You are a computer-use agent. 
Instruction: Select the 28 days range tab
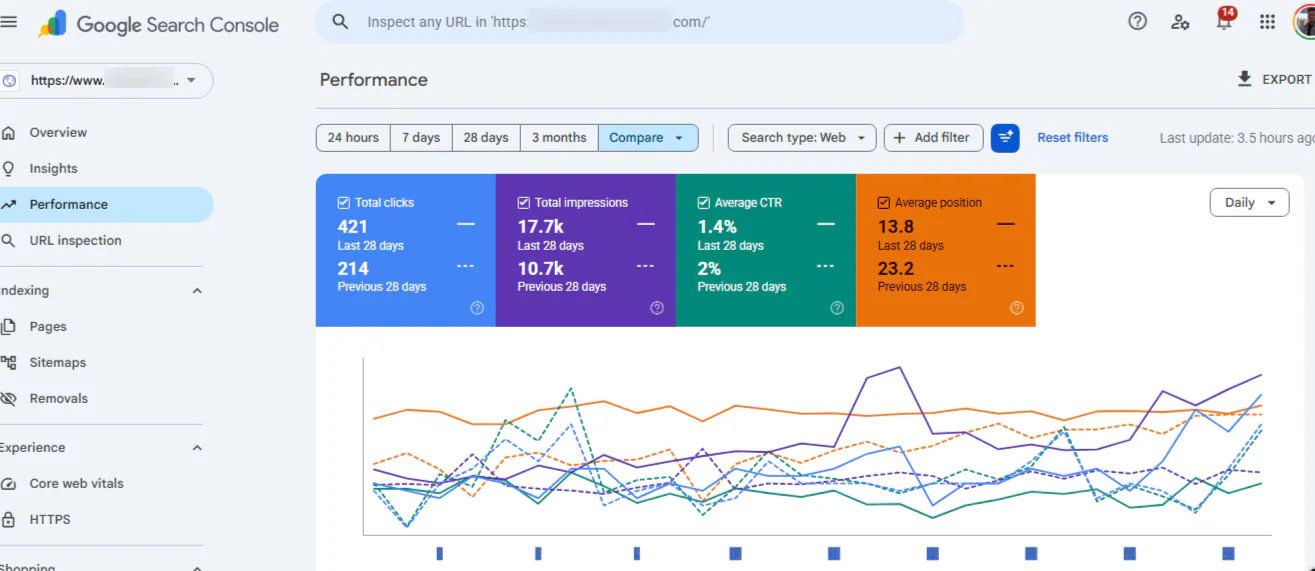coord(486,138)
